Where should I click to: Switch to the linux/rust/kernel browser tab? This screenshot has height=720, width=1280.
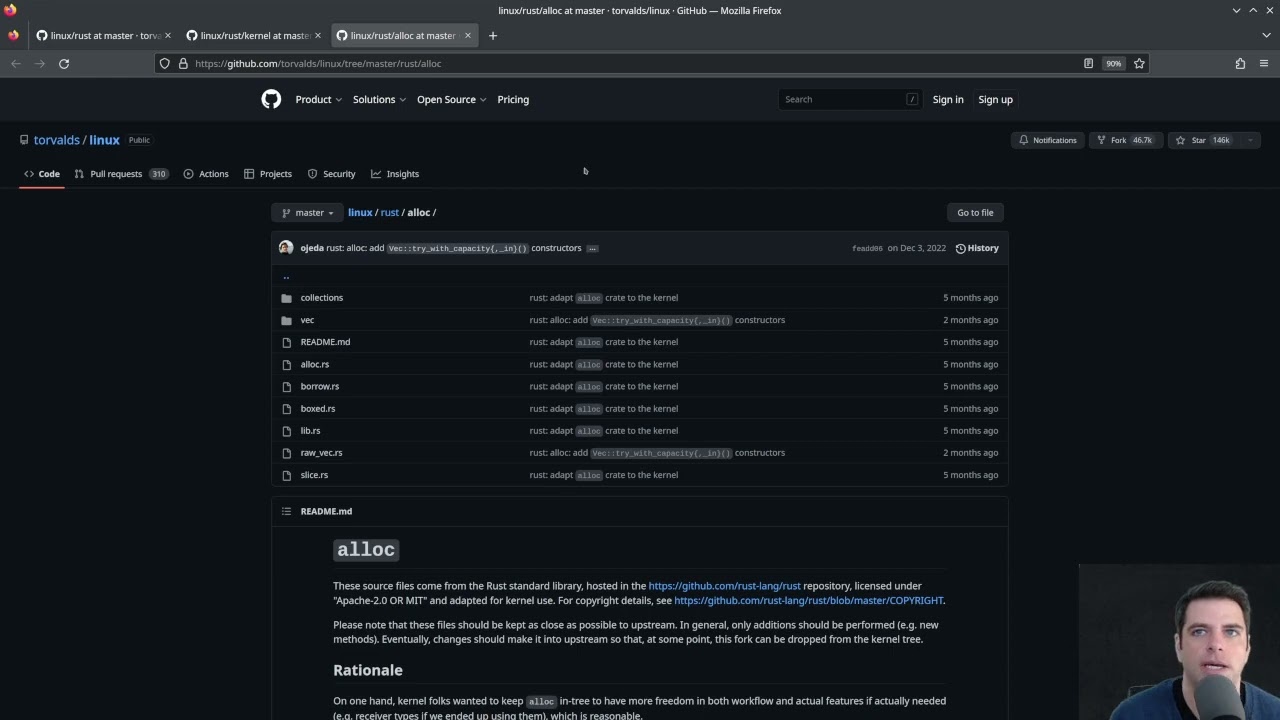(254, 35)
